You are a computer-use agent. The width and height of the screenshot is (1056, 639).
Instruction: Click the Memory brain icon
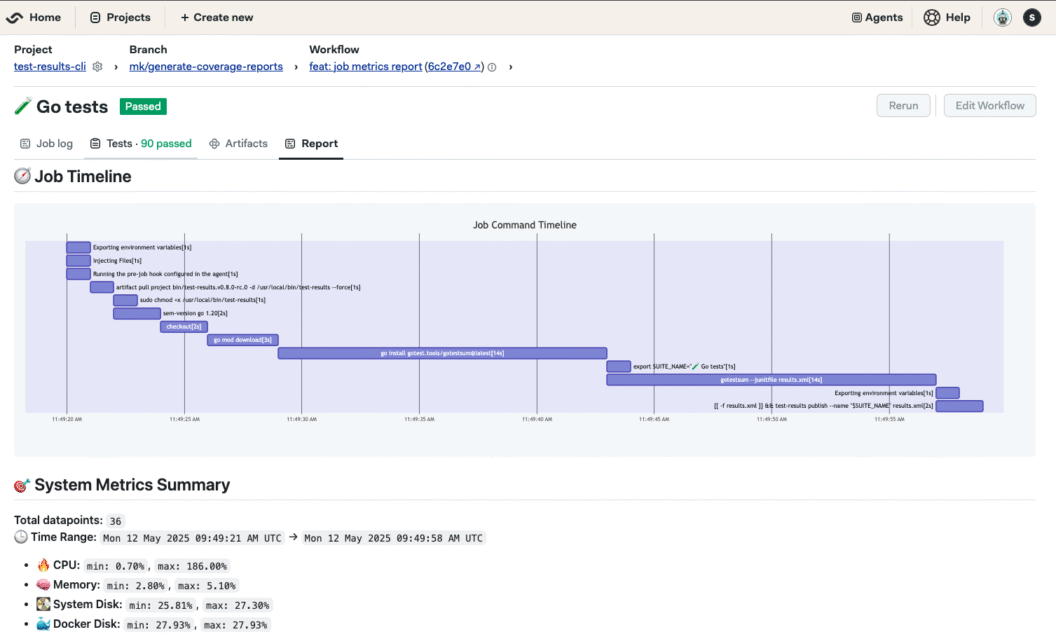(43, 584)
